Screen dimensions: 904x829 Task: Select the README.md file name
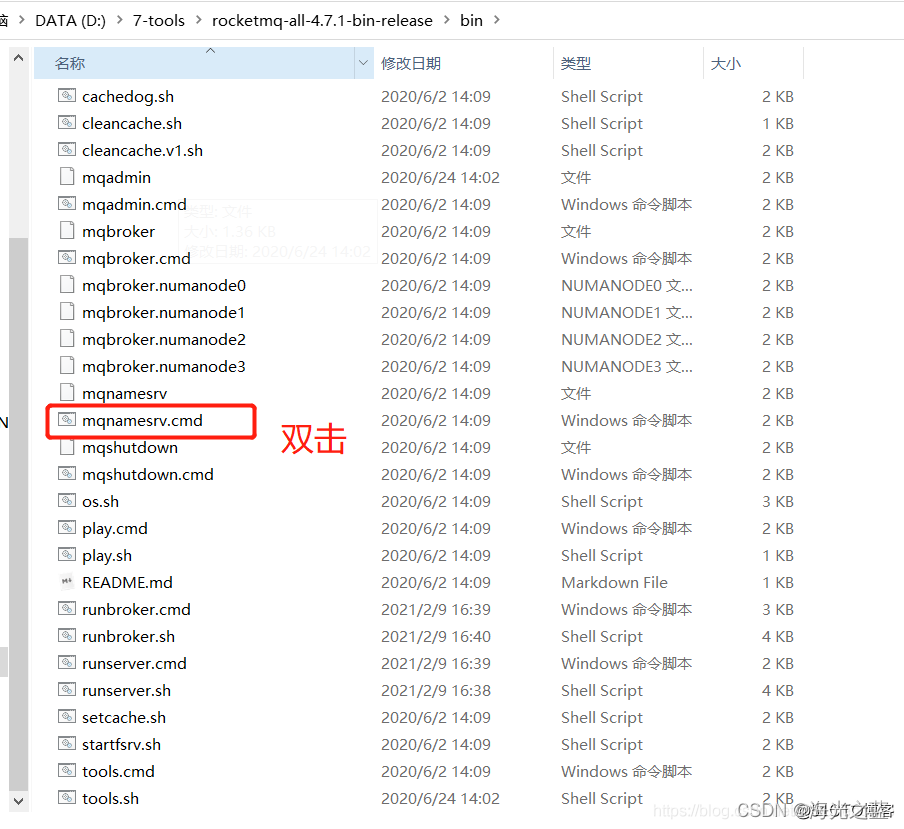(x=127, y=582)
